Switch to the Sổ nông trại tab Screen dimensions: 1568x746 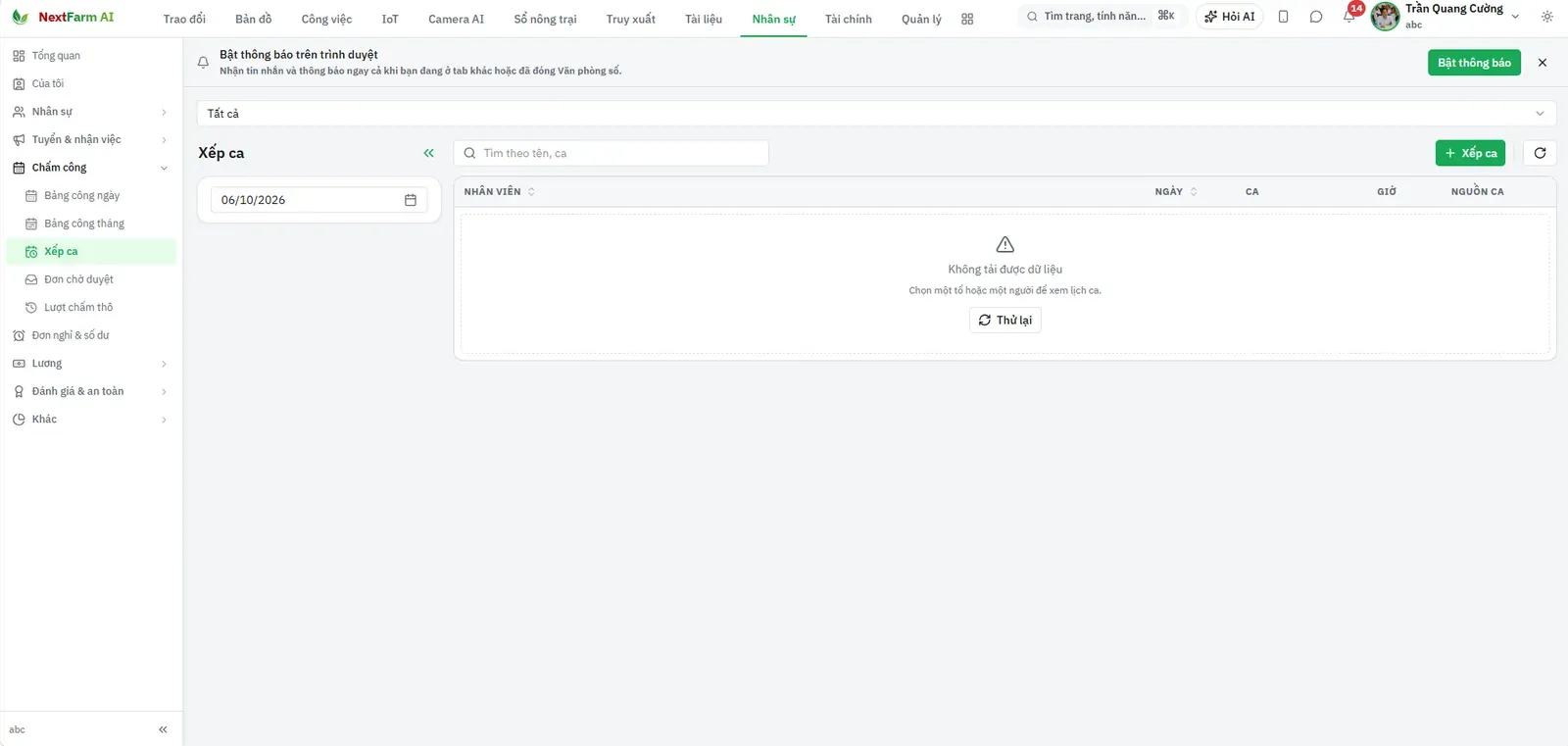coord(545,19)
